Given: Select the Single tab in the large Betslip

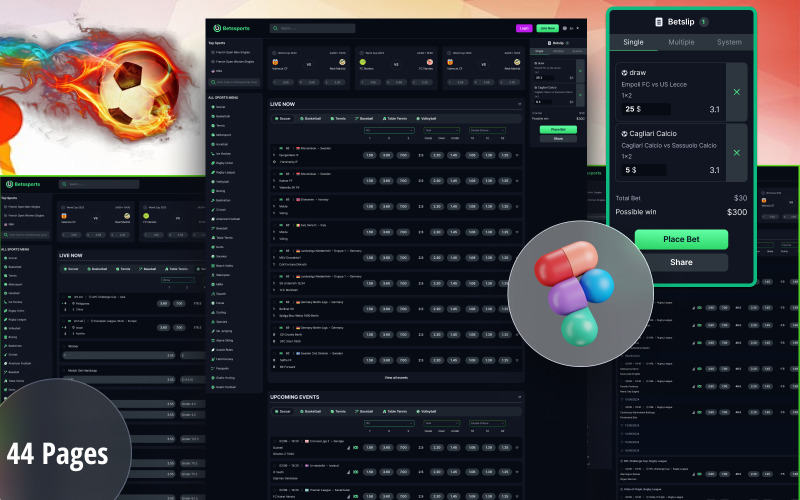Looking at the screenshot, I should (x=633, y=42).
